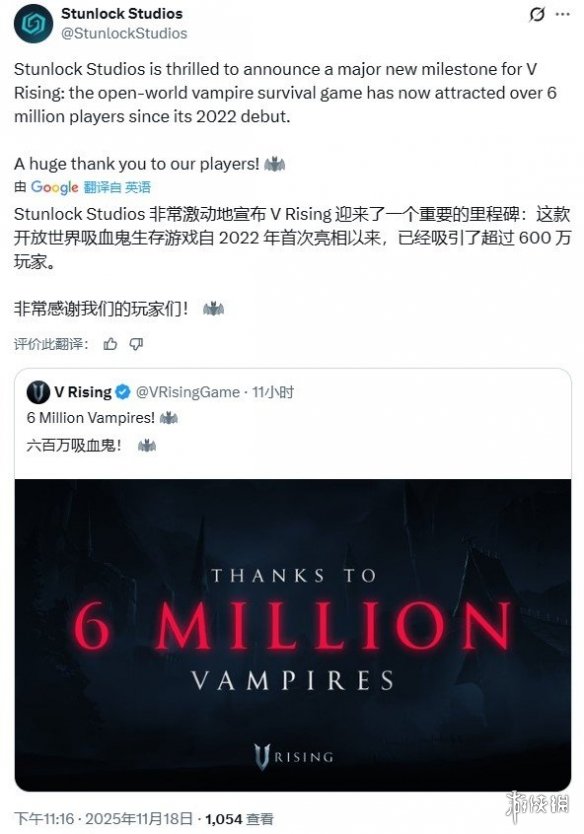Click the 11小时 timestamp of quoted tweet
The width and height of the screenshot is (584, 834).
pyautogui.click(x=273, y=392)
